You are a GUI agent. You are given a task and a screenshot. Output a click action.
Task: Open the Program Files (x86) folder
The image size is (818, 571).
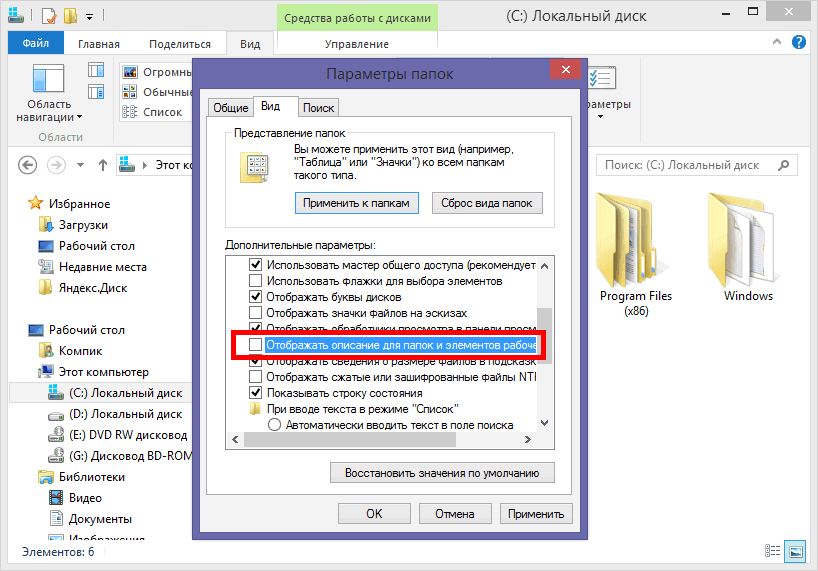pos(635,256)
